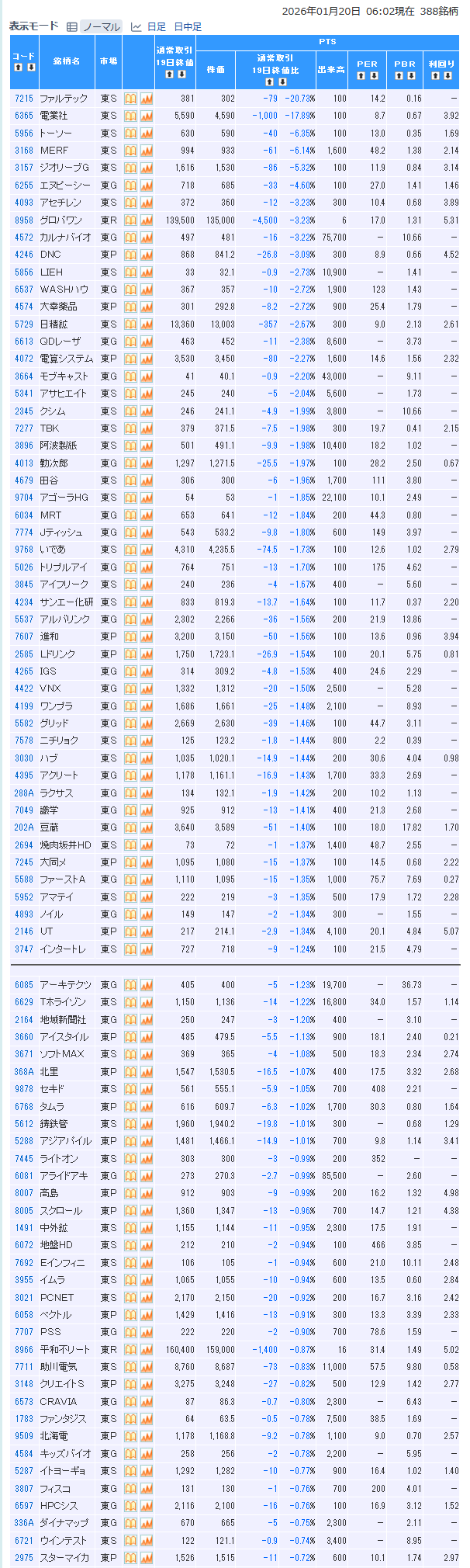The width and height of the screenshot is (470, 1568).
Task: Sort 通常取引 19日終値 column ascending
Action: 168,75
